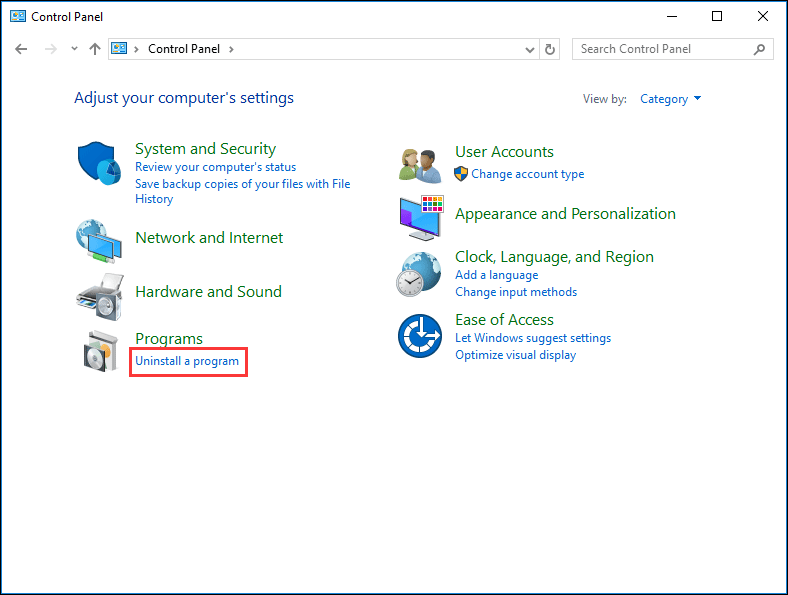Open the View by Category dropdown
Screen dimensions: 788x595
(x=670, y=99)
